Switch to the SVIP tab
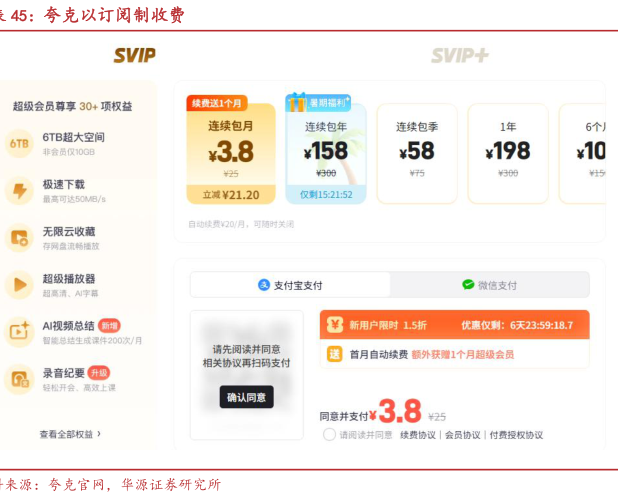The image size is (618, 495). [x=134, y=55]
